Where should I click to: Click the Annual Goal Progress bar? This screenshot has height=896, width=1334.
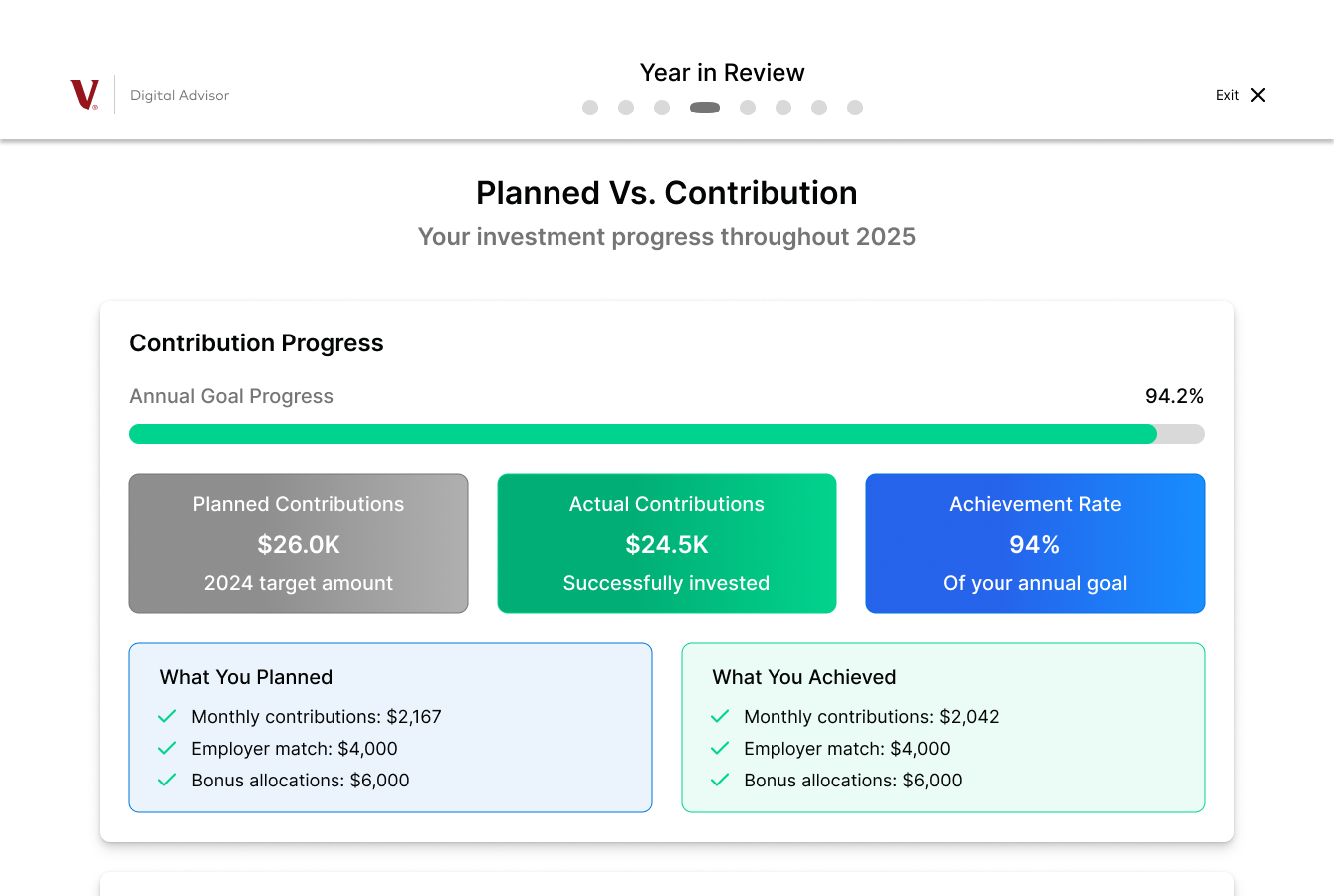tap(667, 434)
